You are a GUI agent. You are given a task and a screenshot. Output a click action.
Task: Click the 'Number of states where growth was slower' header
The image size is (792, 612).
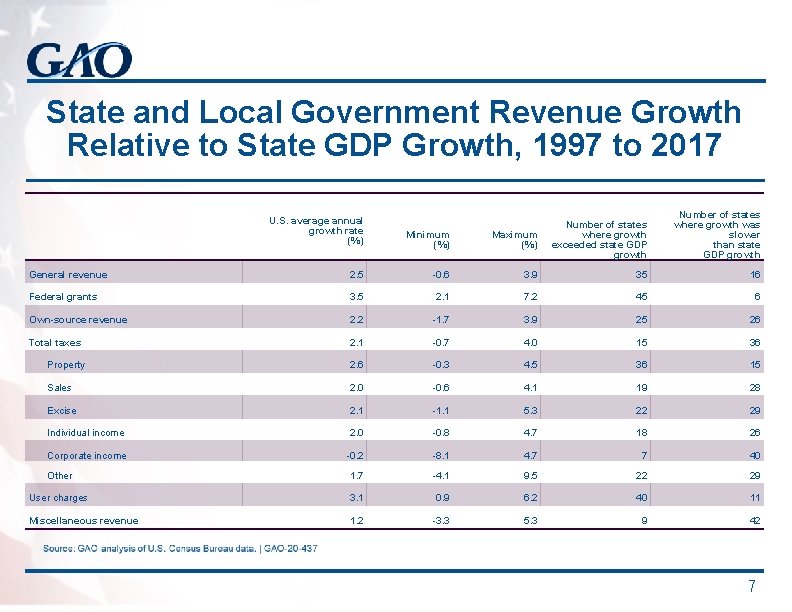[717, 235]
